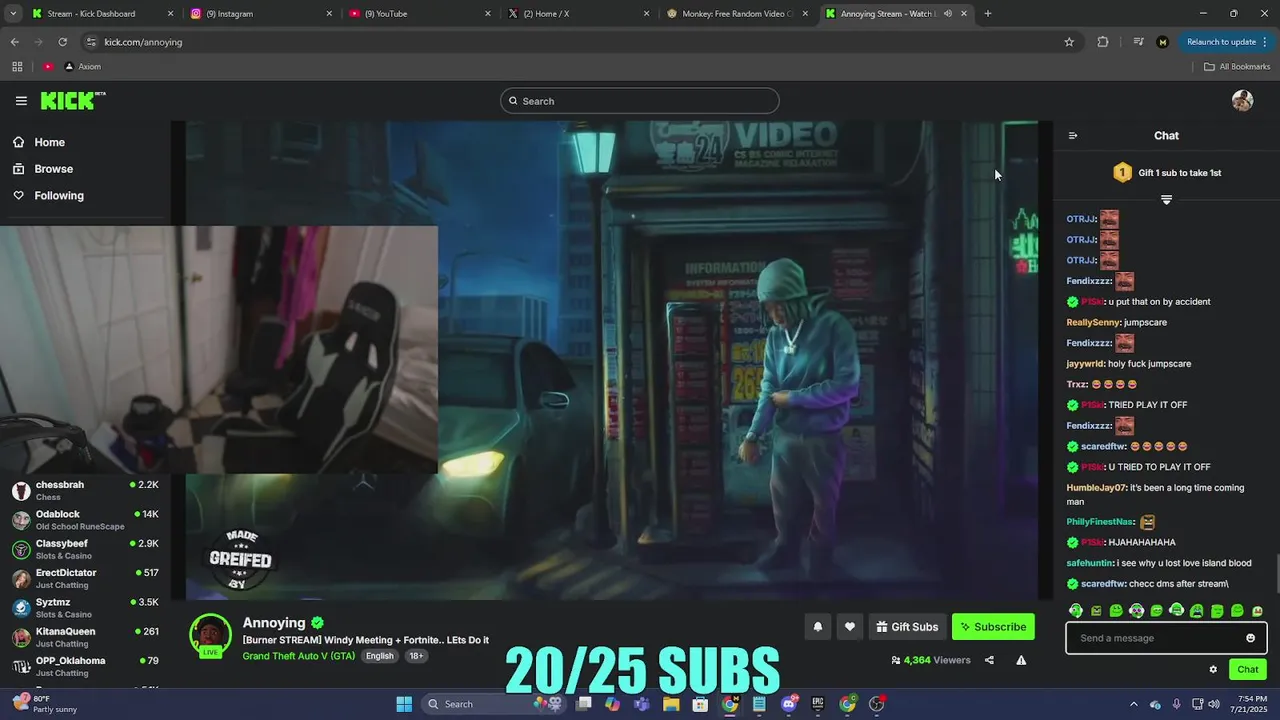Open ErectDictator recommended channel

click(85, 578)
